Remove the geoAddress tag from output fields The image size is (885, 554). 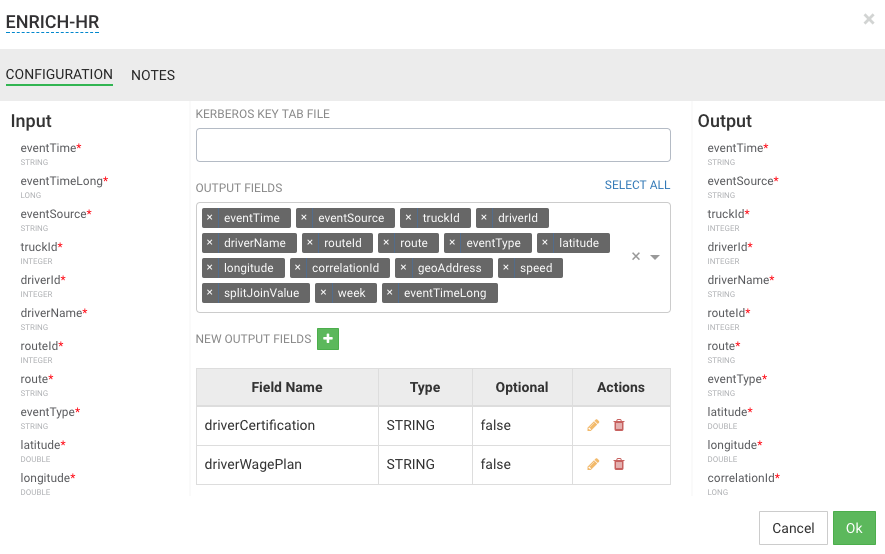(403, 268)
